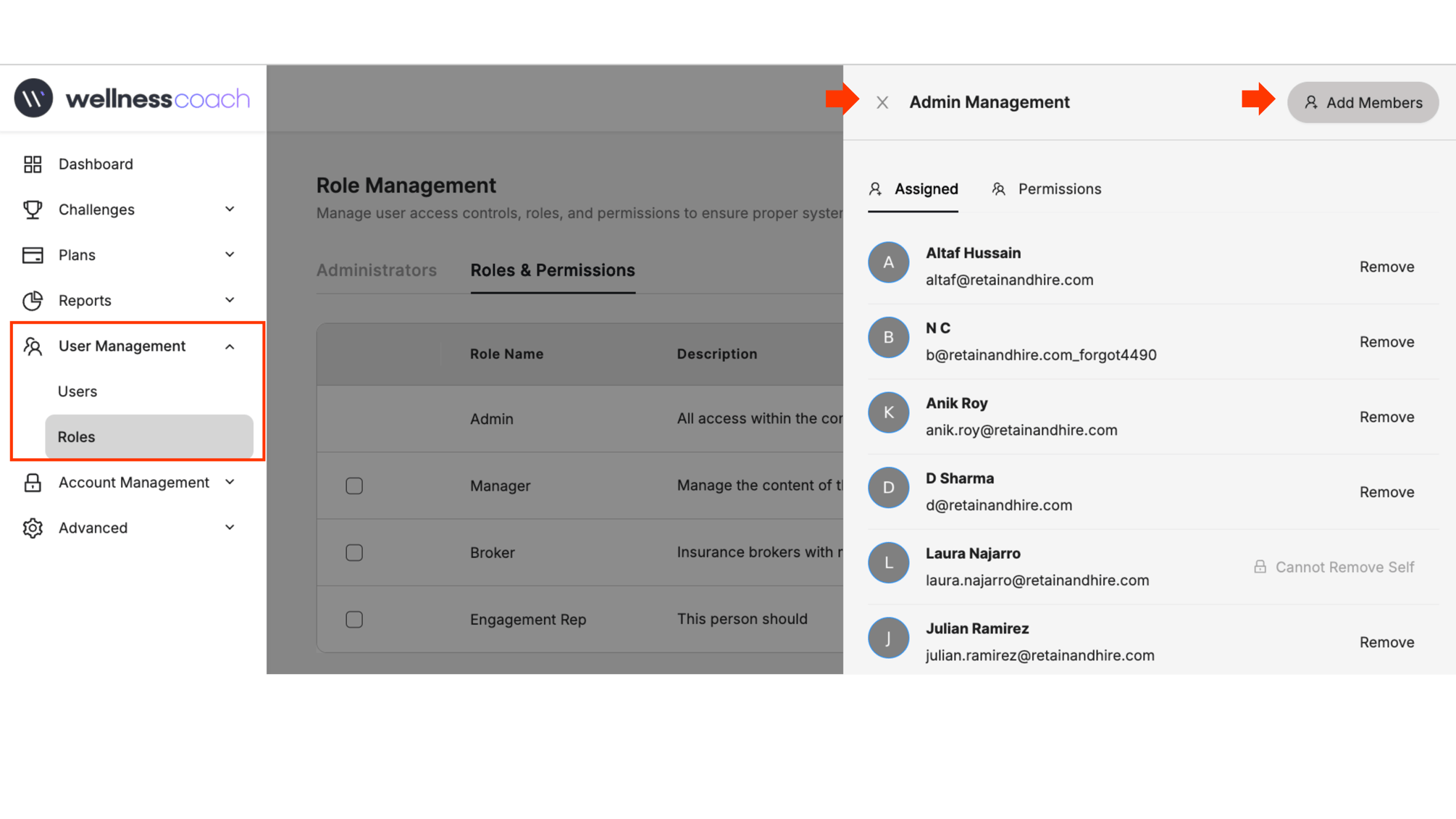Image resolution: width=1456 pixels, height=819 pixels.
Task: Click N C's avatar B
Action: click(889, 338)
